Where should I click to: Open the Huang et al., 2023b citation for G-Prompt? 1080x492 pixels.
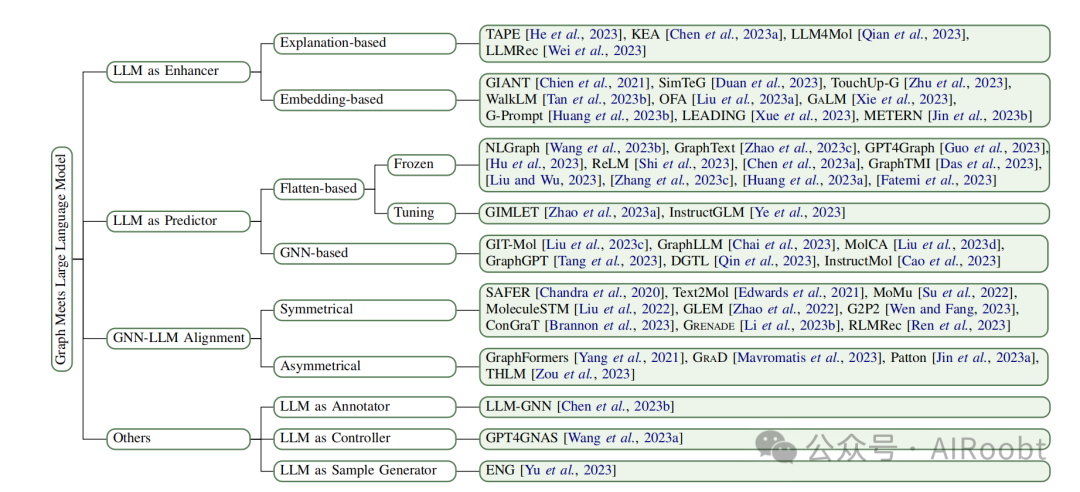click(x=612, y=116)
